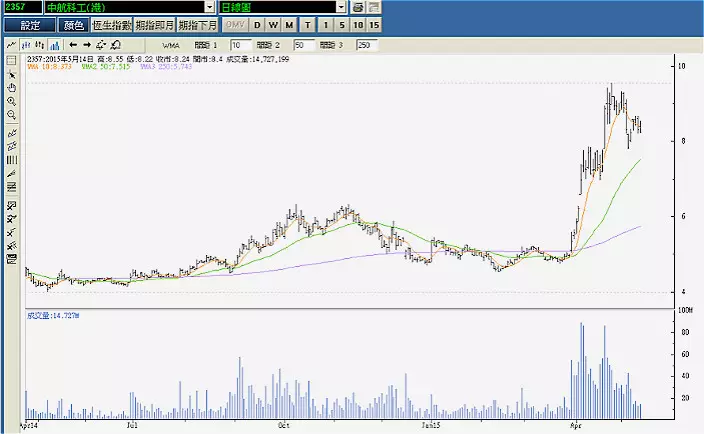
Task: Toggle the weekly 'W' period button
Action: tap(273, 25)
